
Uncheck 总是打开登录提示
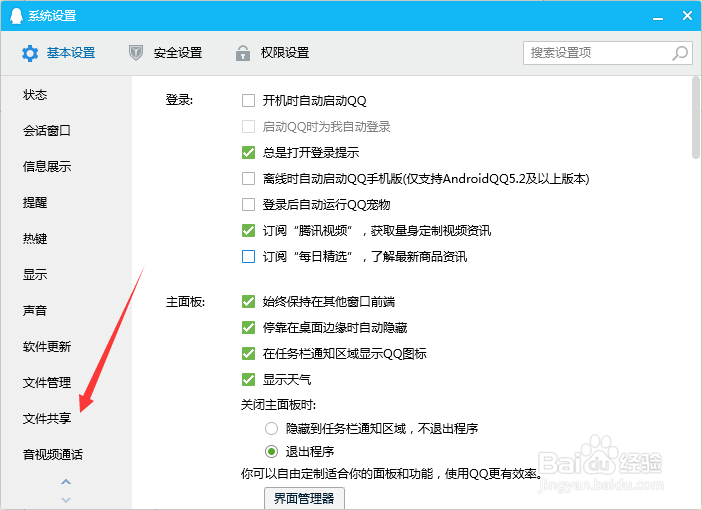pos(248,152)
